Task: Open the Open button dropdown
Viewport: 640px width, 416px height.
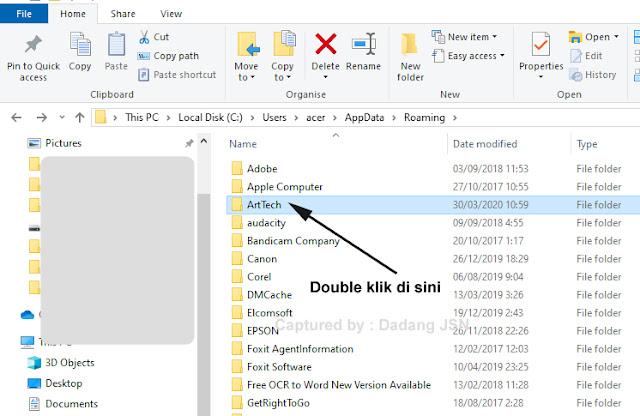Action: click(x=616, y=37)
